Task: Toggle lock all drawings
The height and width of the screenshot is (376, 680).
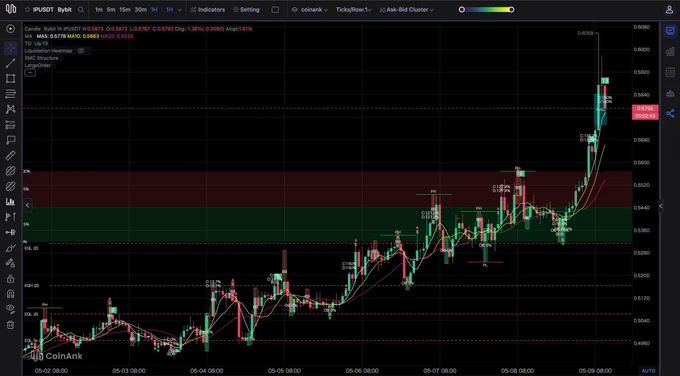Action: click(x=10, y=279)
